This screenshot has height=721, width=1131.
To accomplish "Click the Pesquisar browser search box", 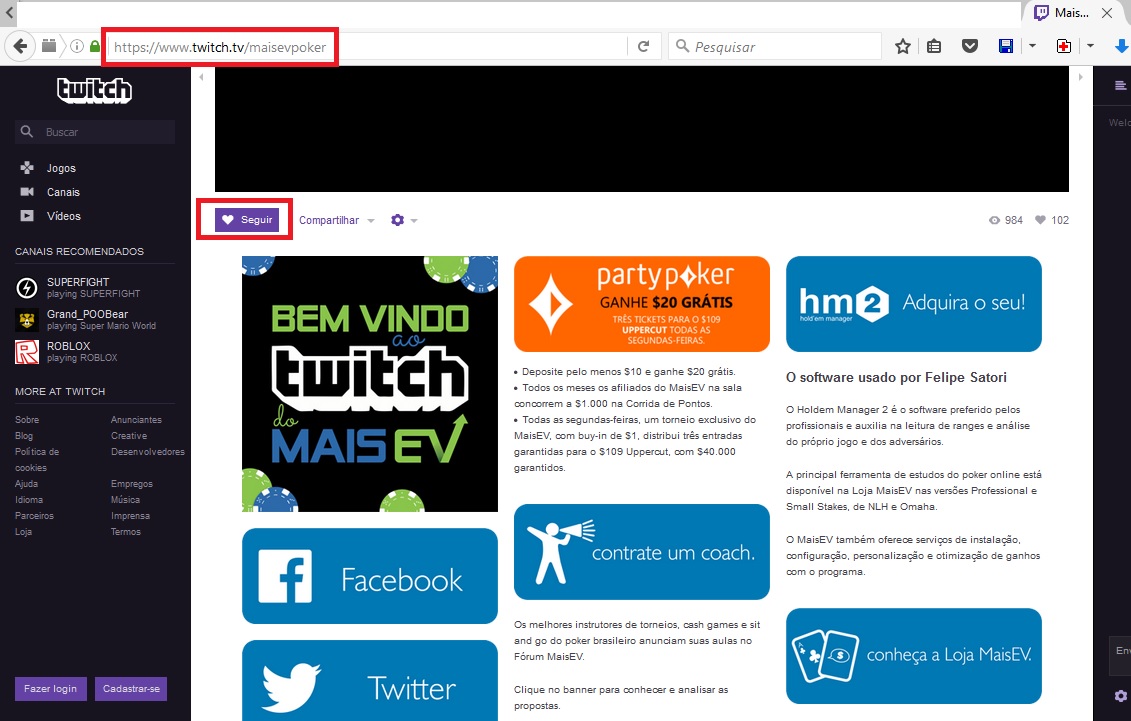I will click(775, 47).
